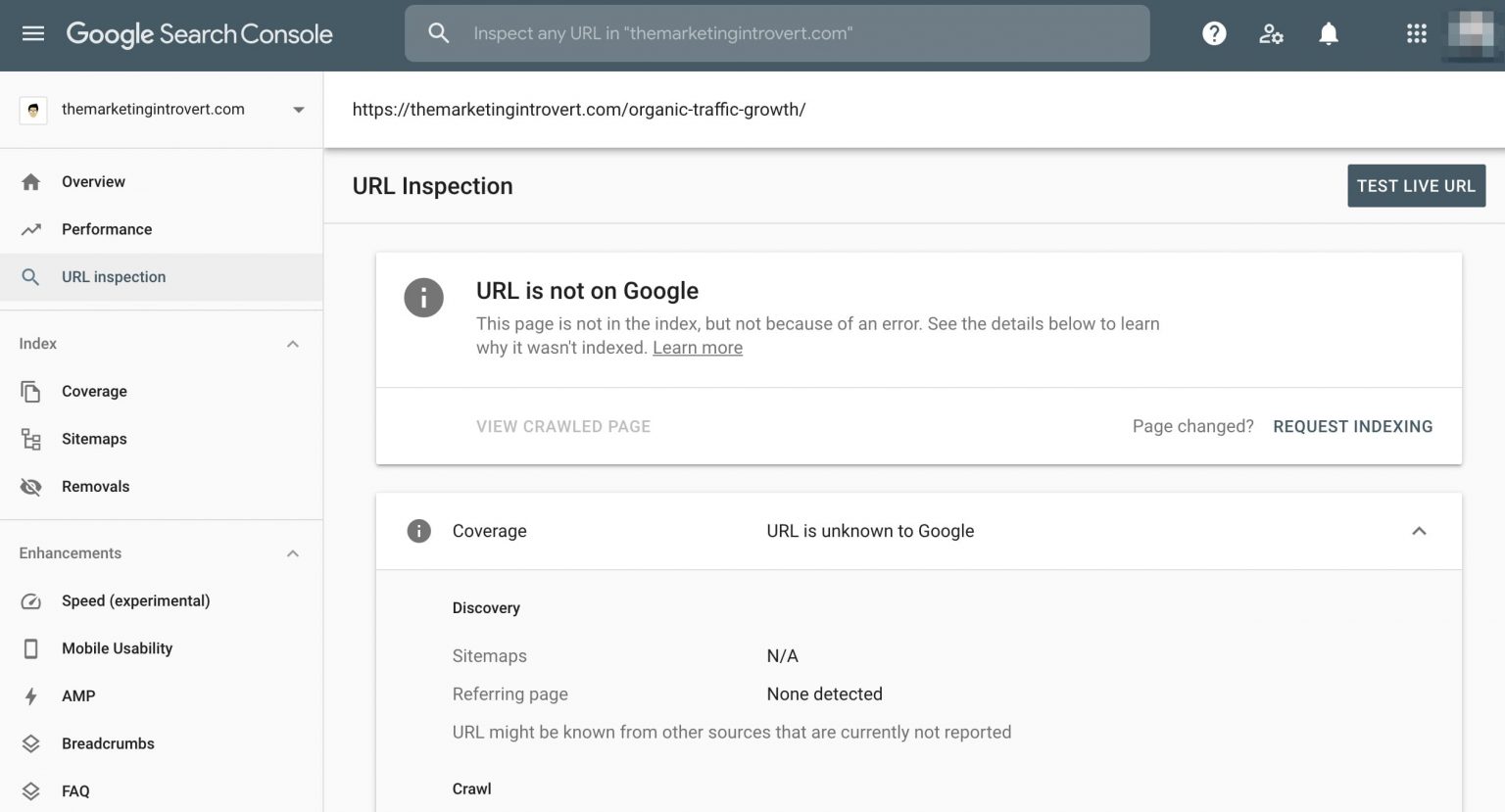Click the Mobile Usability phone icon
The height and width of the screenshot is (812, 1505).
coord(30,647)
